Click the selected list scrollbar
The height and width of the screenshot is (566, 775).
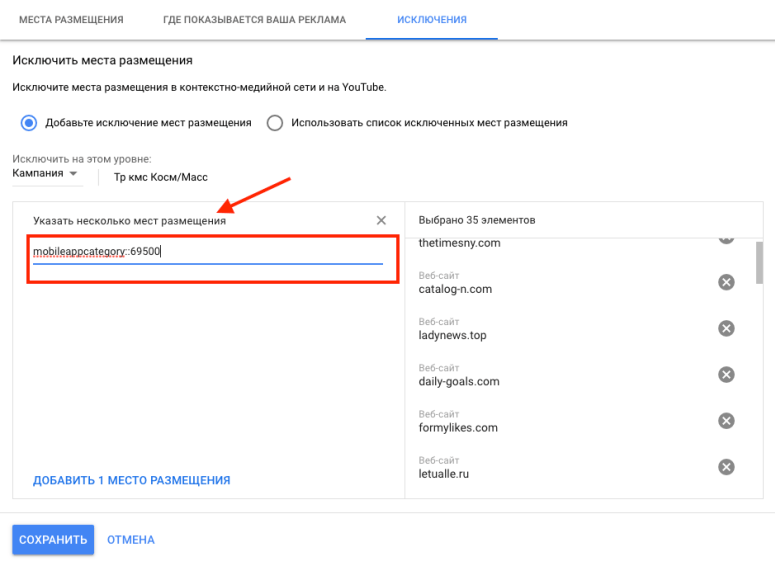[759, 263]
